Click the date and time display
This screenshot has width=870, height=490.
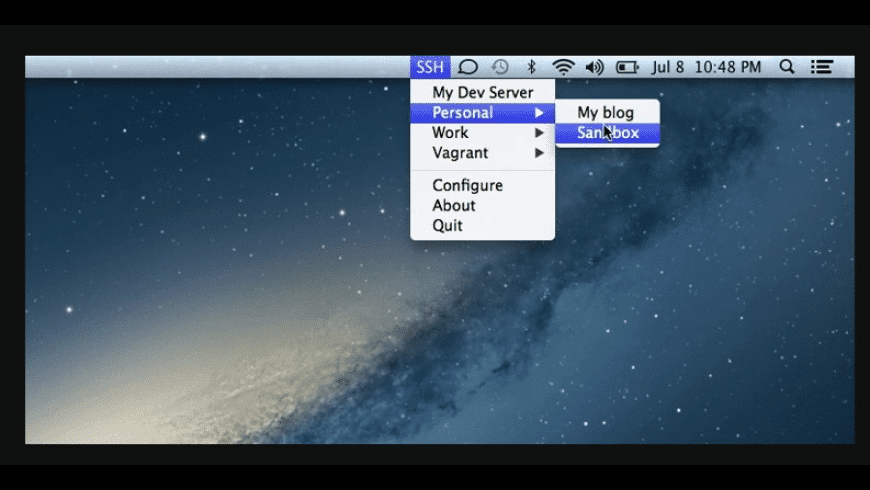[x=706, y=67]
